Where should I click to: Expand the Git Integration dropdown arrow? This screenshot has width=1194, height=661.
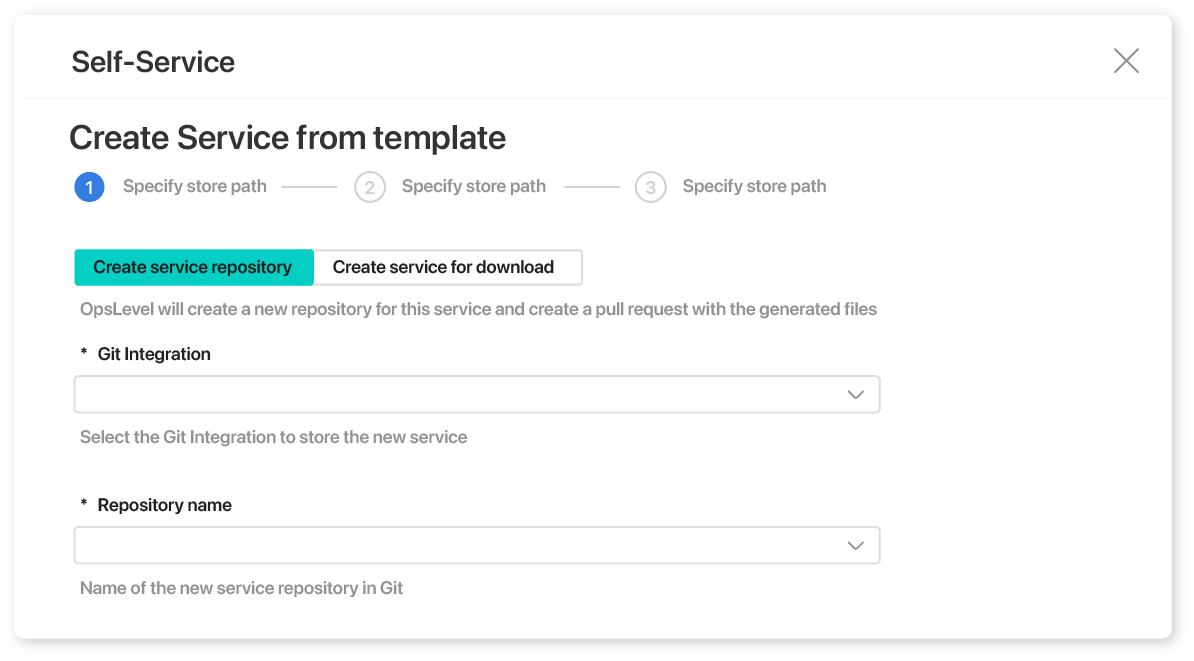[x=855, y=395]
